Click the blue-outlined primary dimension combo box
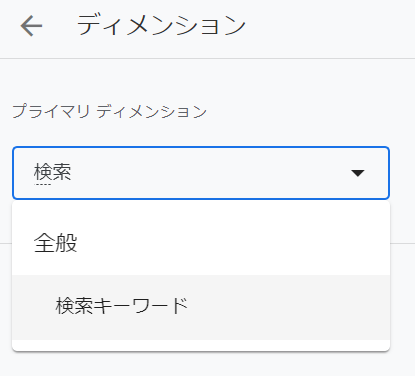Viewport: 415px width, 376px height. click(x=201, y=173)
